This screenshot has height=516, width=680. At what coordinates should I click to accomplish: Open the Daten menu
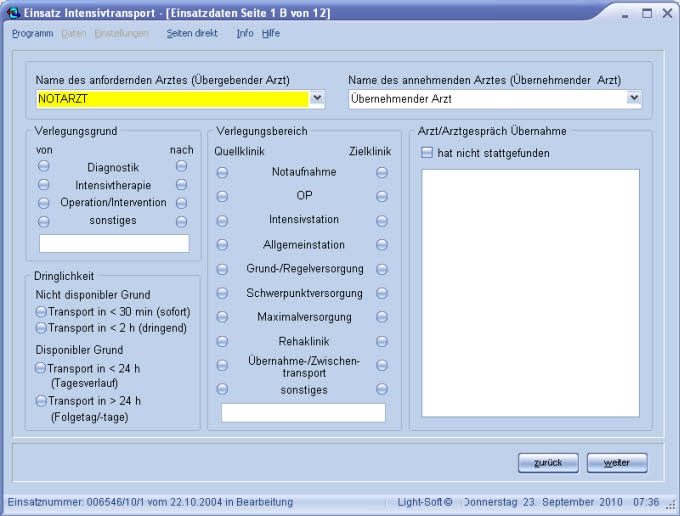74,33
